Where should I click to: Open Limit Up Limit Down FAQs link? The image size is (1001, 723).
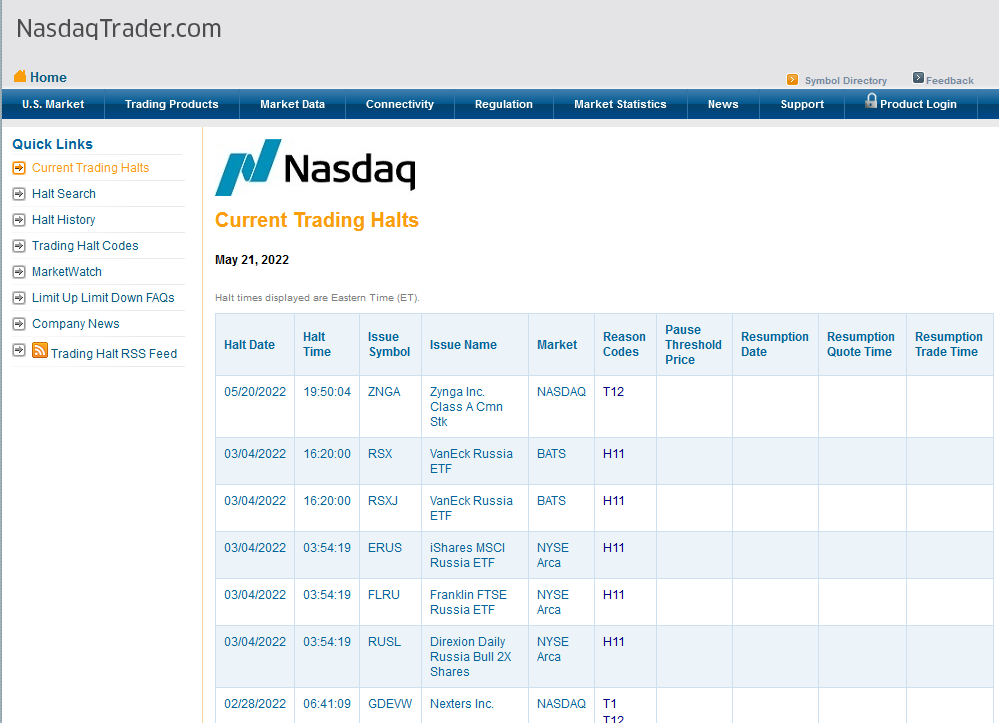[x=103, y=298]
